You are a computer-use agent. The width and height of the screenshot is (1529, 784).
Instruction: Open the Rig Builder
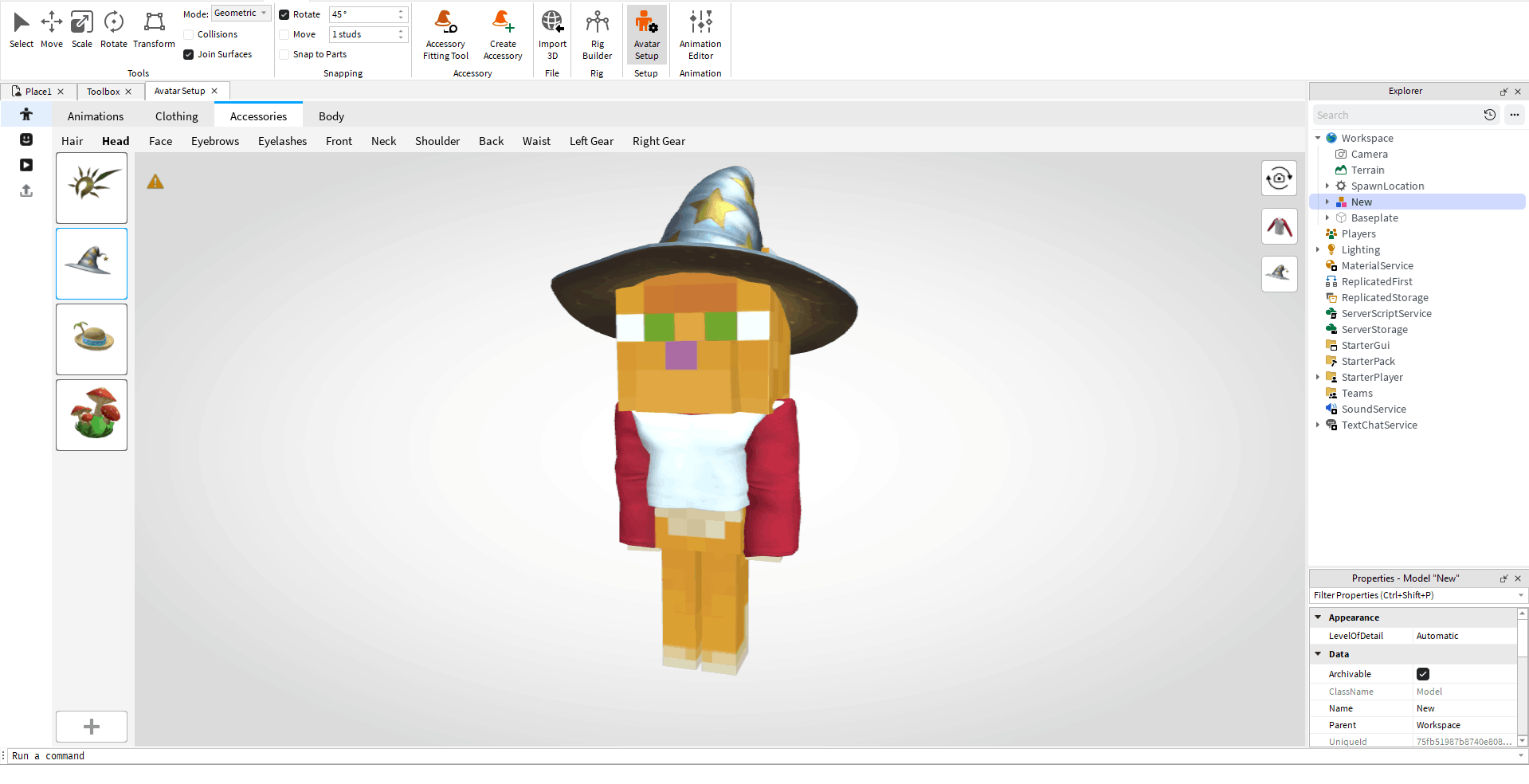(x=597, y=36)
